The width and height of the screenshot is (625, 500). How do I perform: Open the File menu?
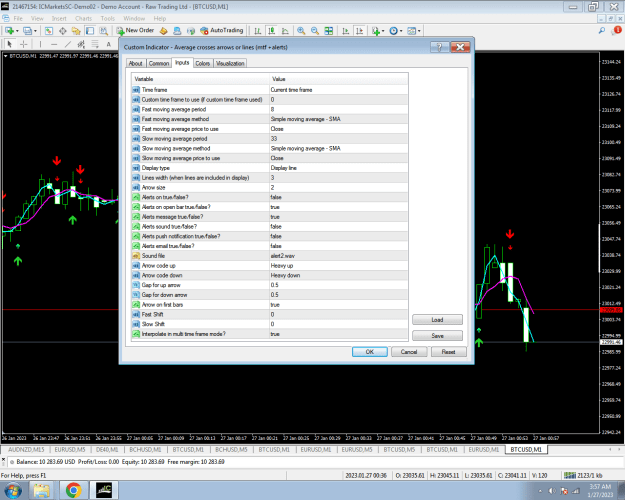click(18, 18)
